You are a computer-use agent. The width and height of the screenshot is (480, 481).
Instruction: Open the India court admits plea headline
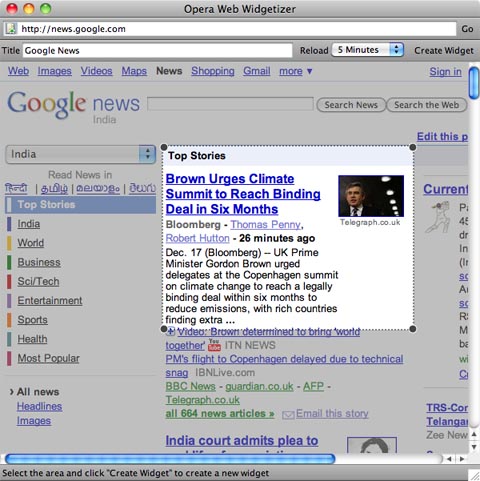(242, 441)
